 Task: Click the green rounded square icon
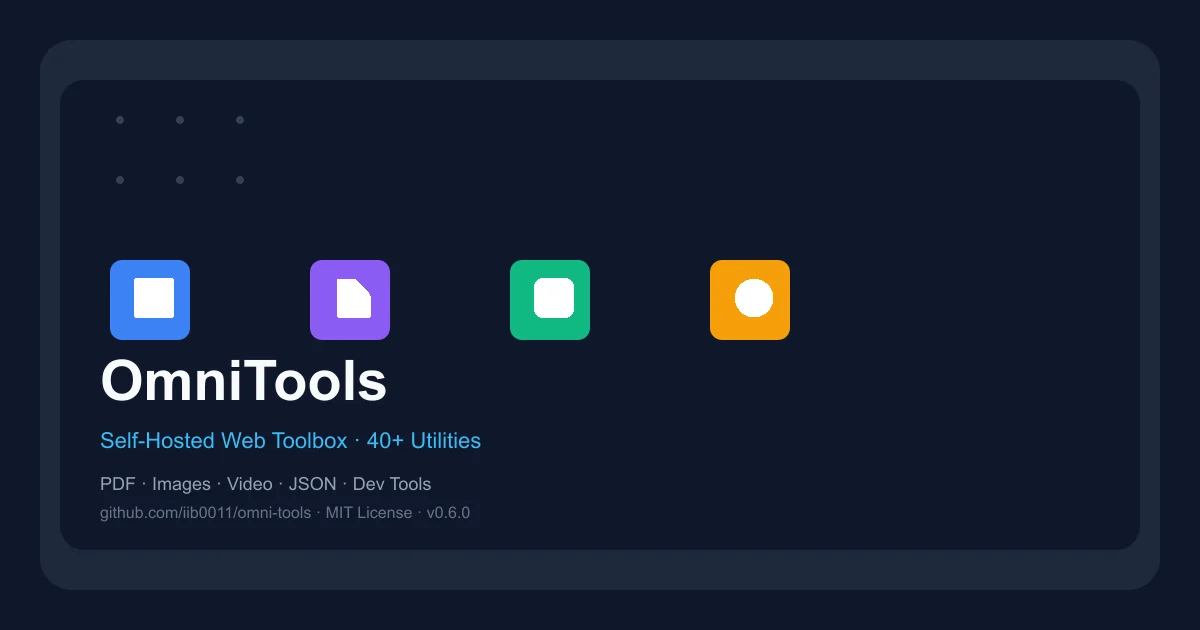click(550, 300)
